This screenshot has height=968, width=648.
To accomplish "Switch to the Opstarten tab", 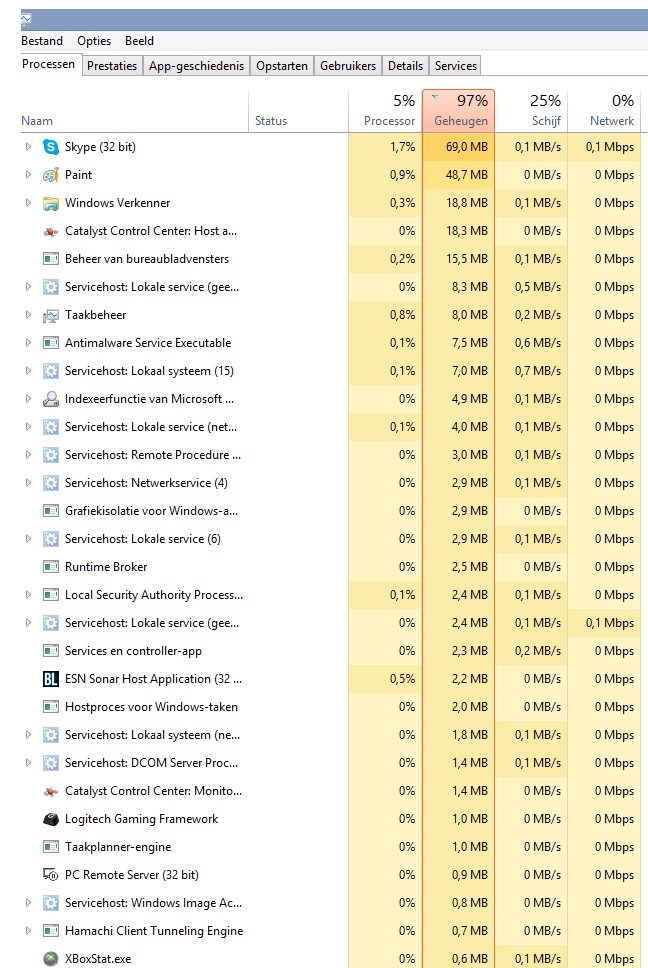I will [x=282, y=65].
